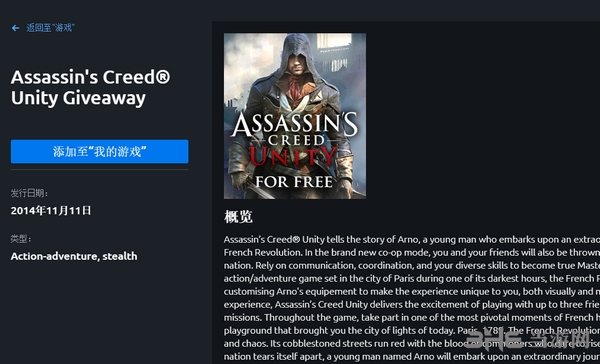This screenshot has width=600, height=364.
Task: Select the 发行日期 label
Action: [29, 193]
